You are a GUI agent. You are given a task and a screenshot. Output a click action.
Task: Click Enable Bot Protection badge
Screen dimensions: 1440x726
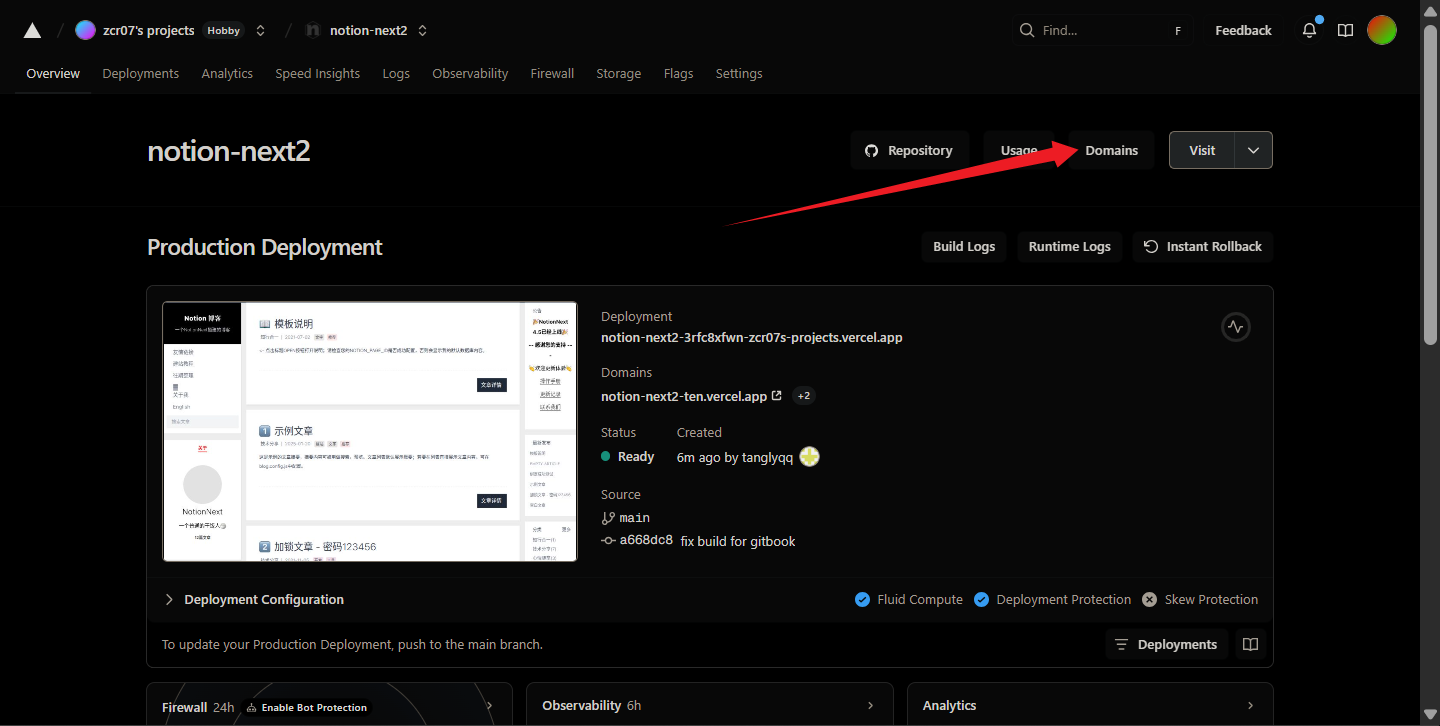coord(307,707)
